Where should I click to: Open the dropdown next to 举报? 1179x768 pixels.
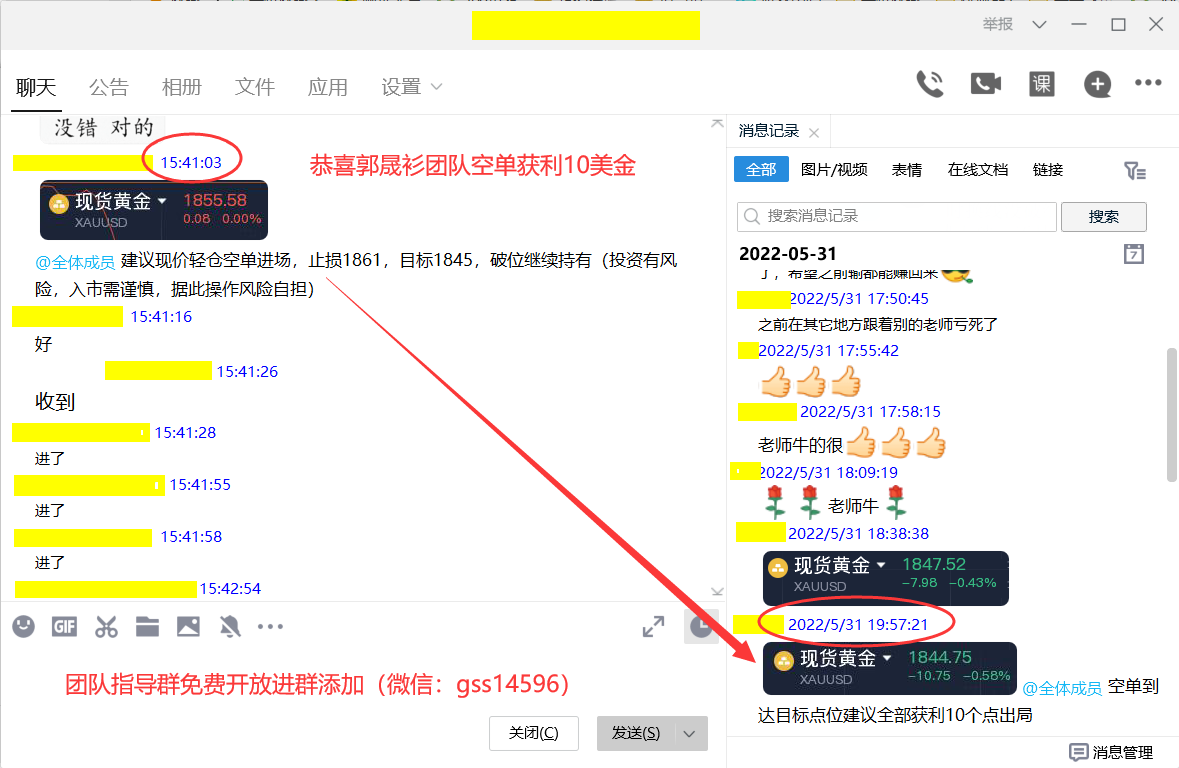(1039, 25)
